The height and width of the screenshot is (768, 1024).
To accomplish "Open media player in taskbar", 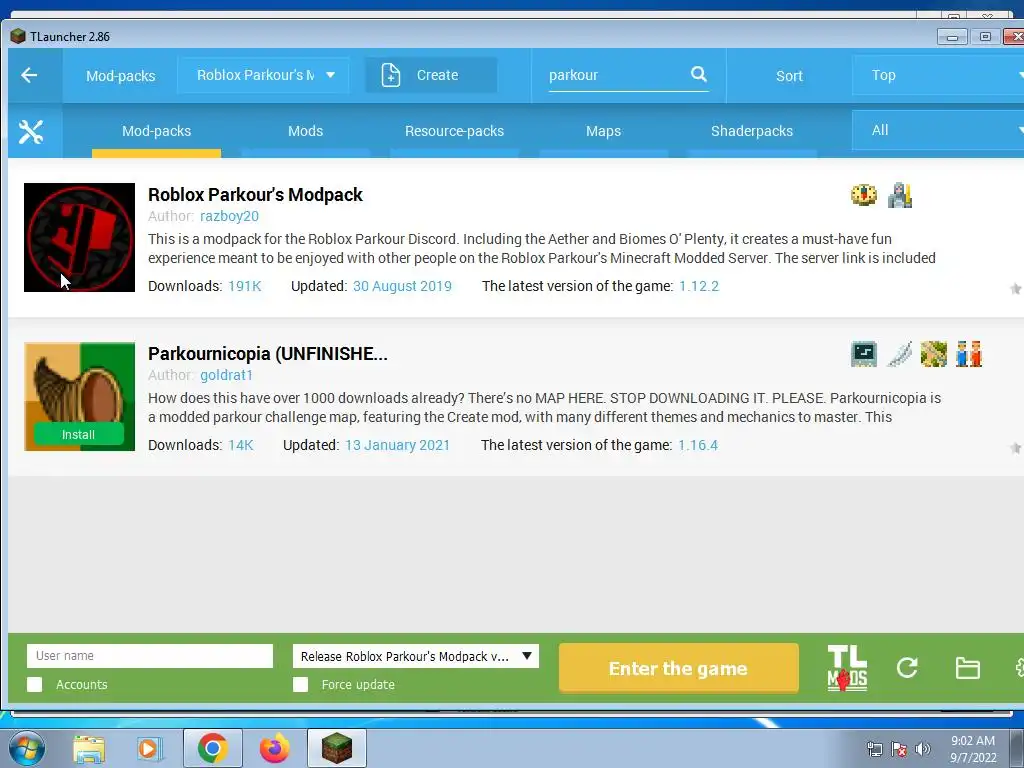I will 150,749.
